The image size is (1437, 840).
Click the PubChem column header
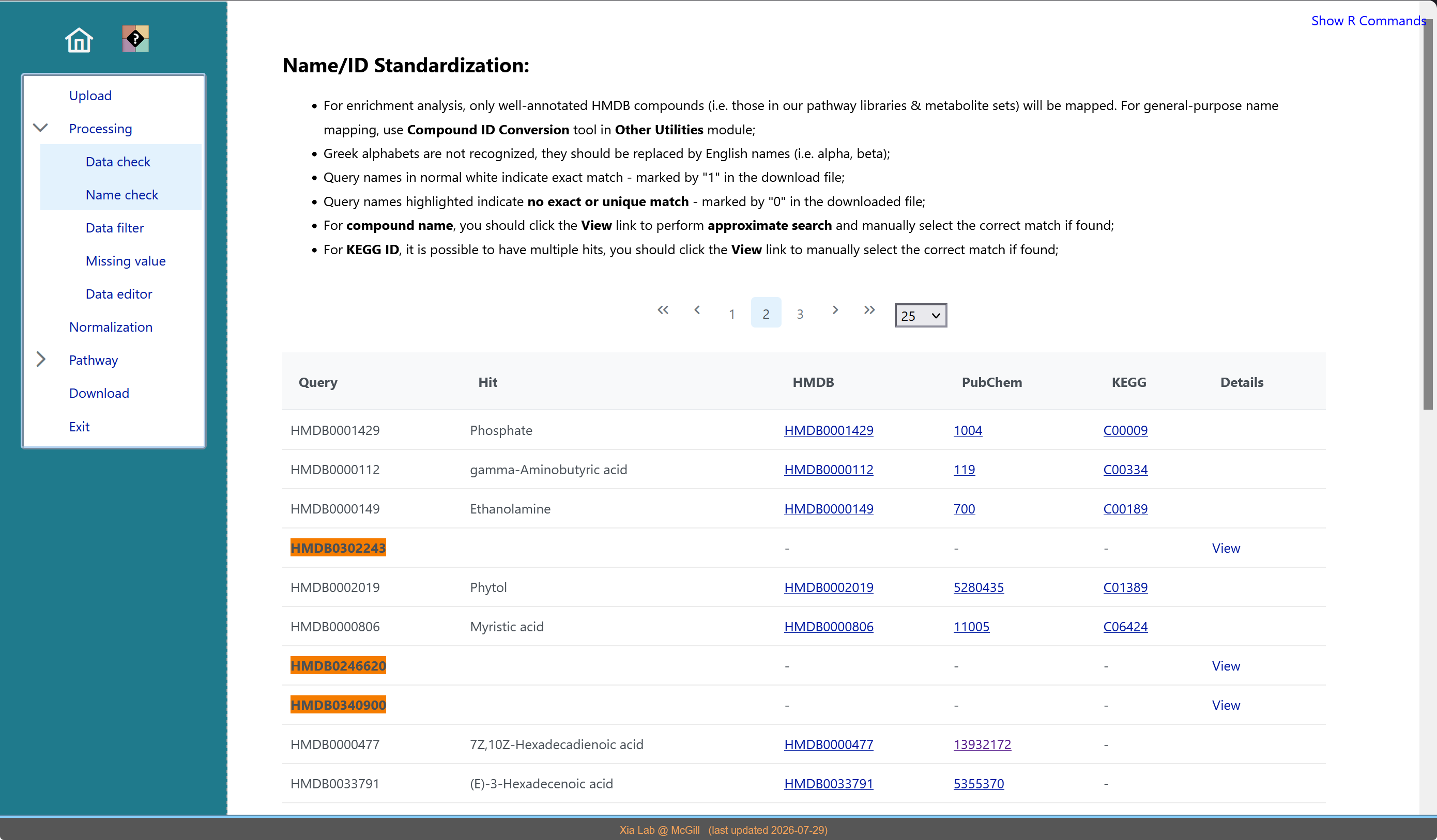[x=991, y=382]
